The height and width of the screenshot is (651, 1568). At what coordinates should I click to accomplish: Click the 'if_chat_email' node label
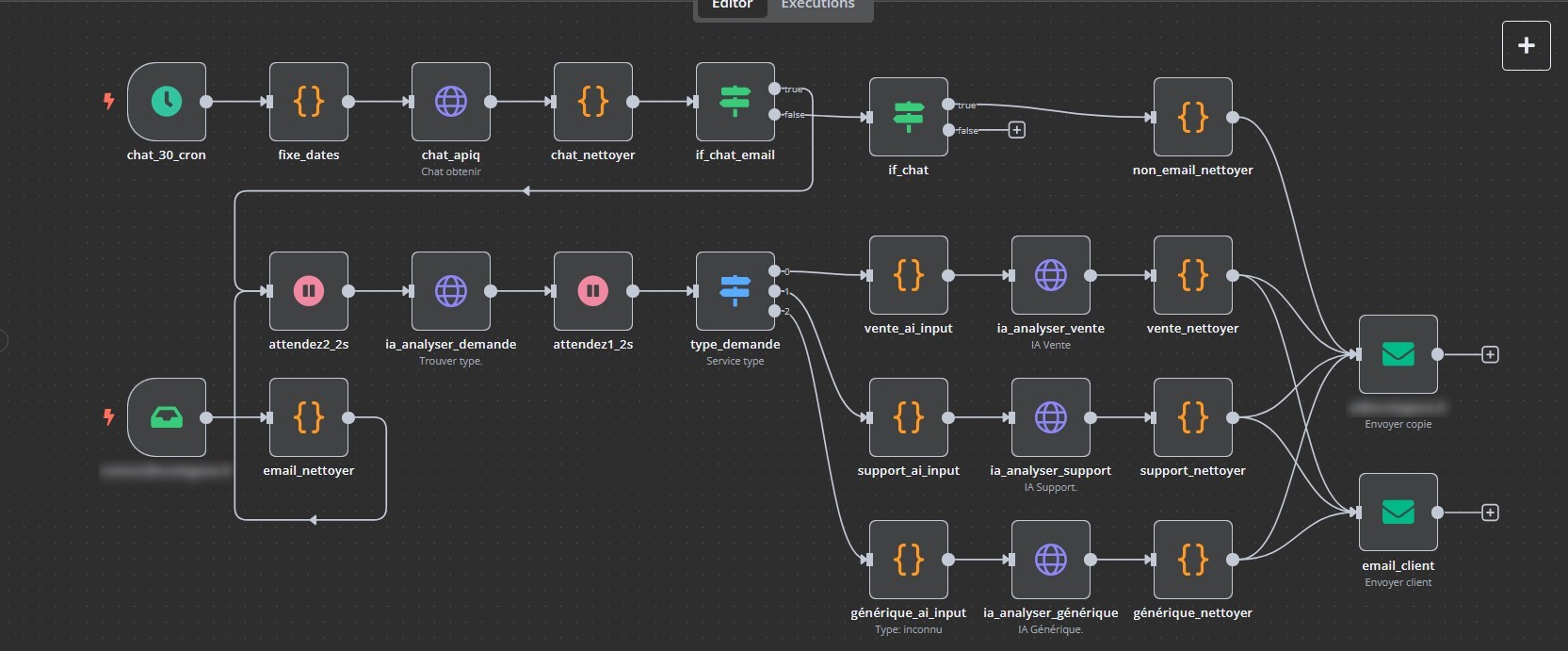pos(736,155)
